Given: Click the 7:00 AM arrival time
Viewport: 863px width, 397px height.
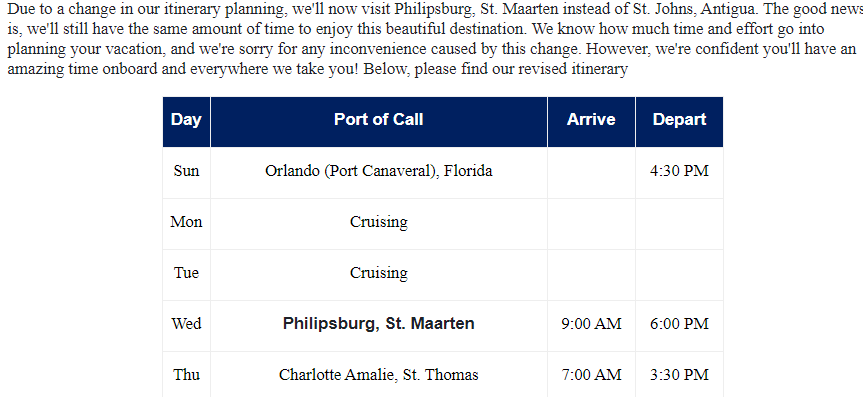Looking at the screenshot, I should 591,375.
